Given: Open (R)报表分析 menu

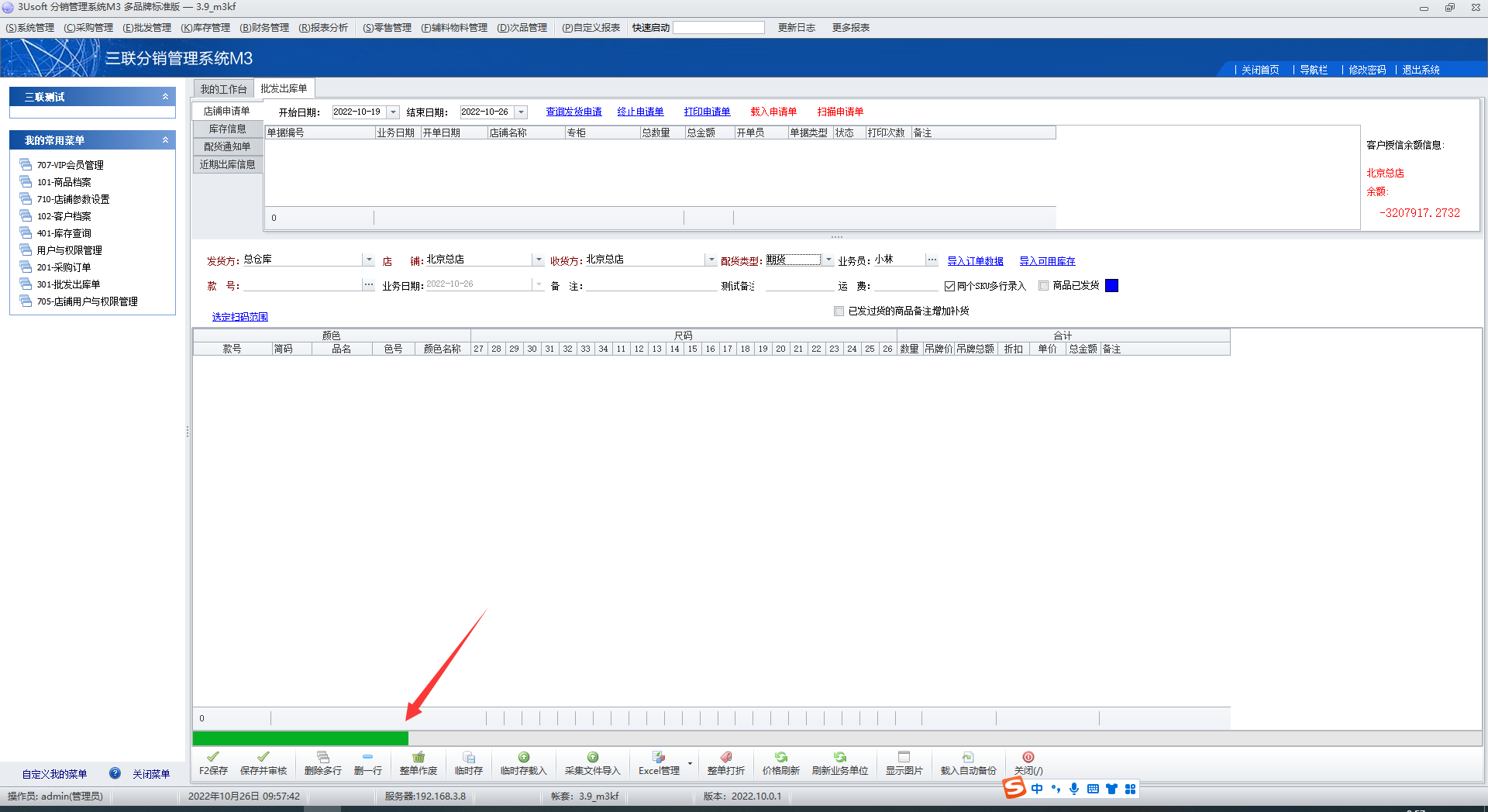Looking at the screenshot, I should point(323,28).
